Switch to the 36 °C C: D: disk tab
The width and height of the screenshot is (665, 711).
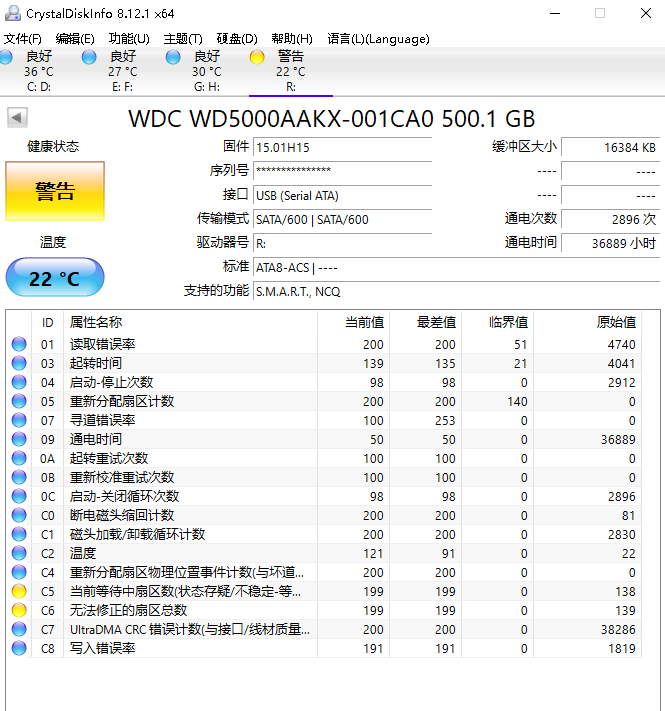click(x=39, y=71)
